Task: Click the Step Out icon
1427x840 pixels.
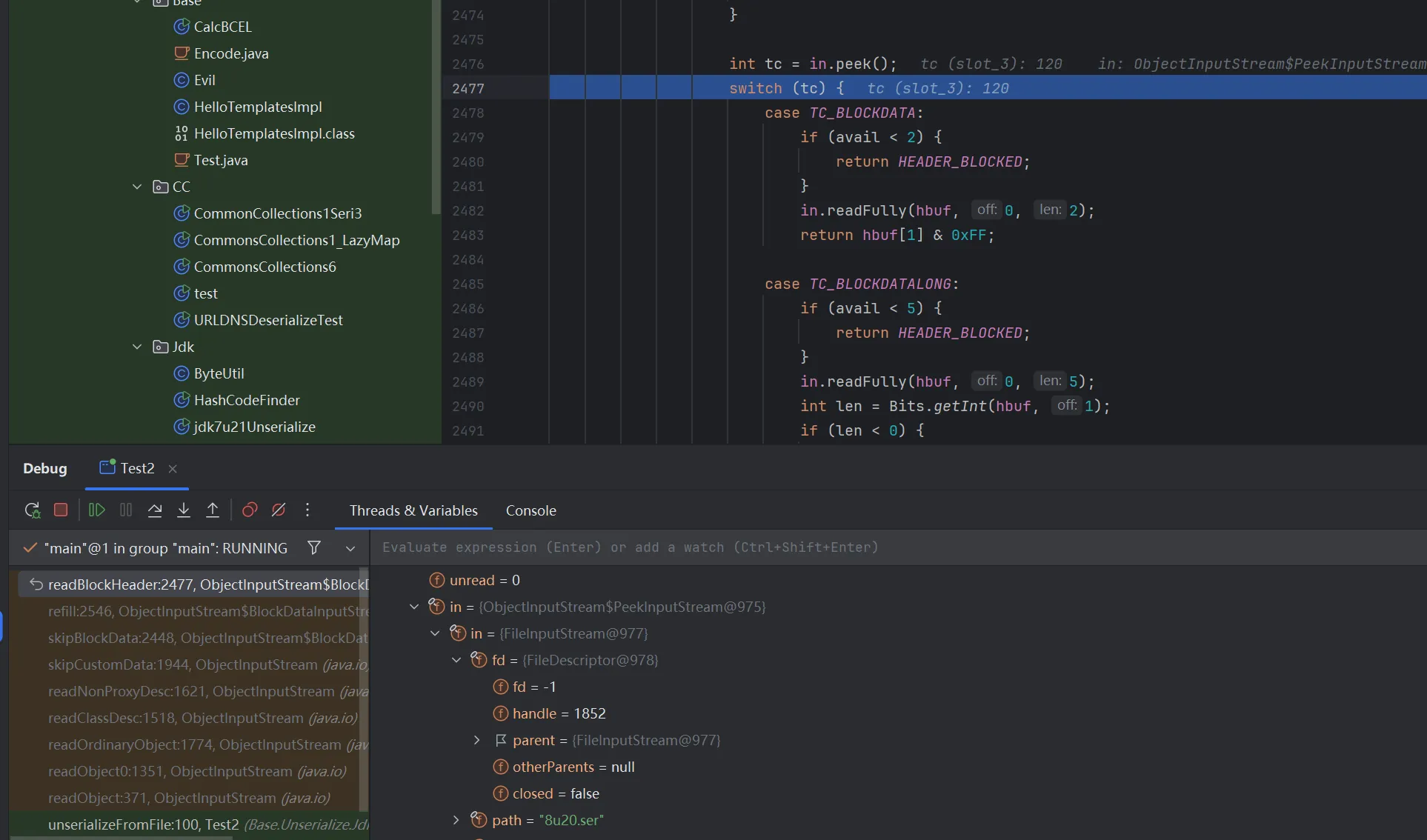Action: [213, 510]
